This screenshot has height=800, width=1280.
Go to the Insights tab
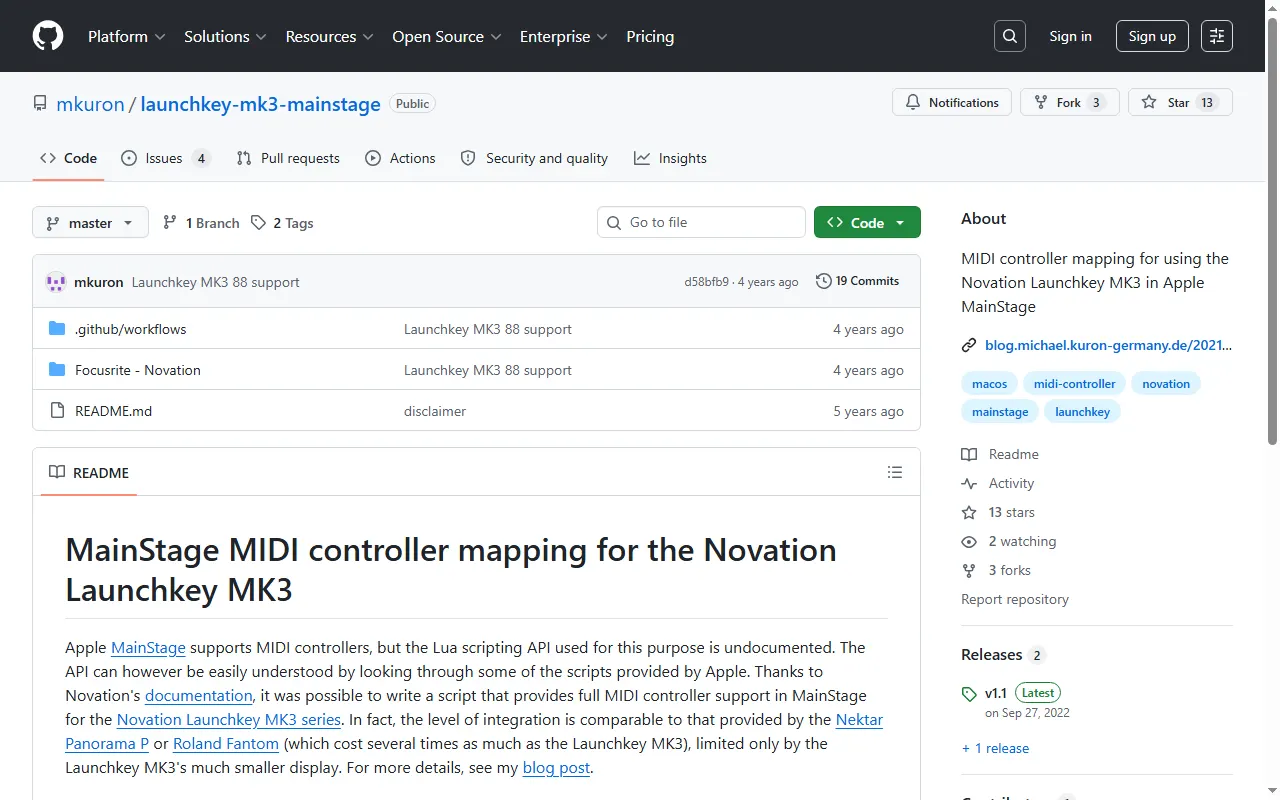[x=670, y=158]
